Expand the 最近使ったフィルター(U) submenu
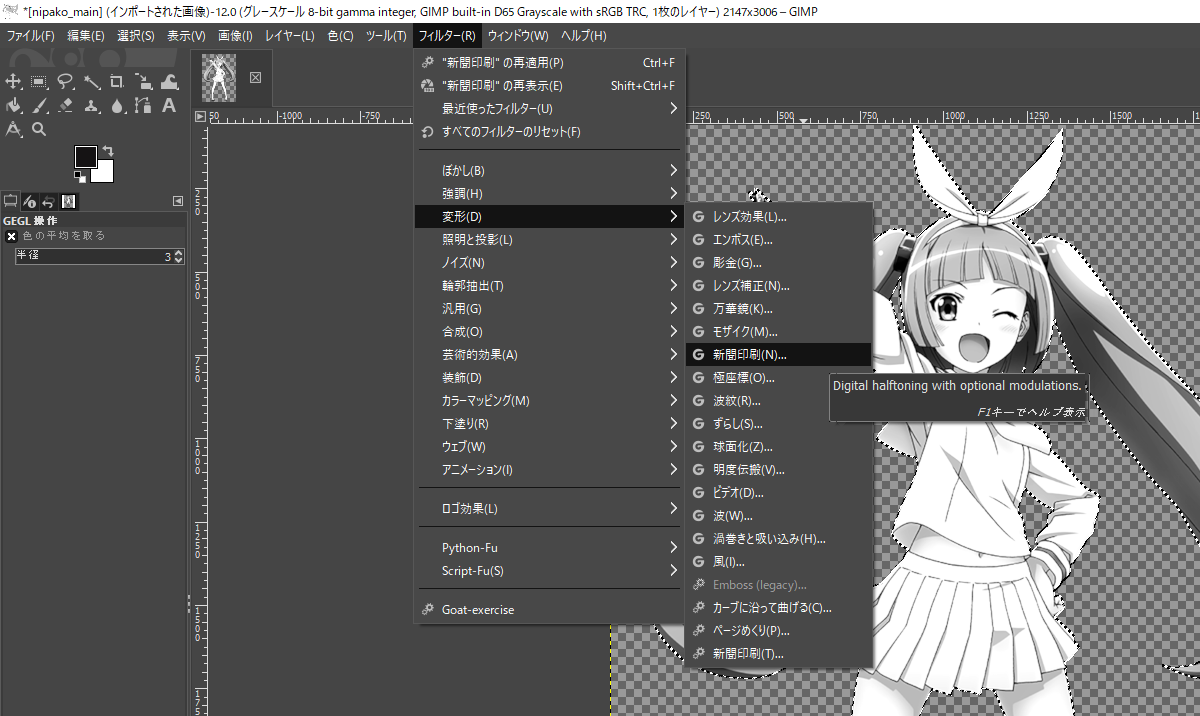This screenshot has width=1200, height=716. pyautogui.click(x=549, y=108)
